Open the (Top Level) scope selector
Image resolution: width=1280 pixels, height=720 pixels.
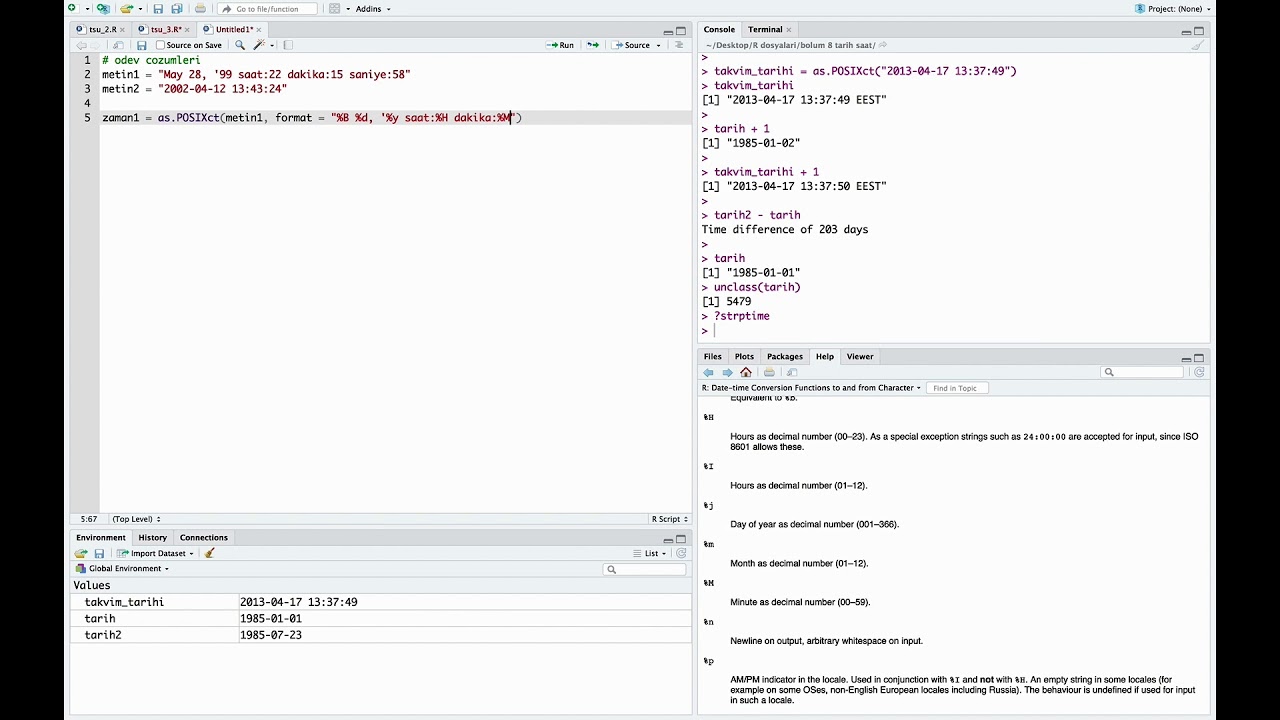(x=136, y=519)
